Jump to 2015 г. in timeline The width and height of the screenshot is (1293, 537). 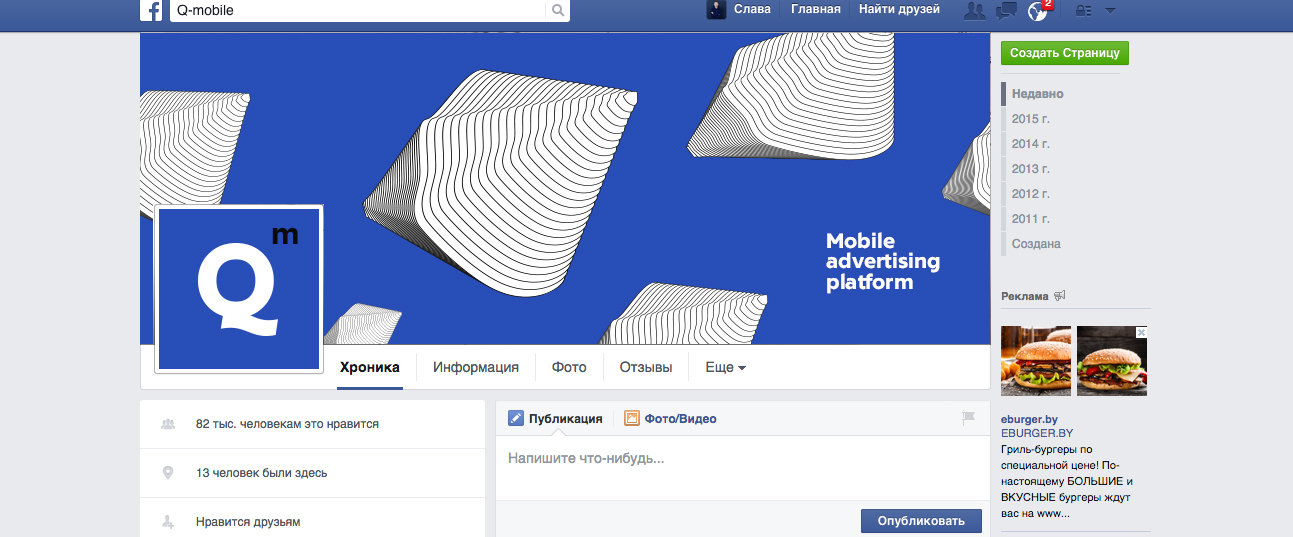1030,119
